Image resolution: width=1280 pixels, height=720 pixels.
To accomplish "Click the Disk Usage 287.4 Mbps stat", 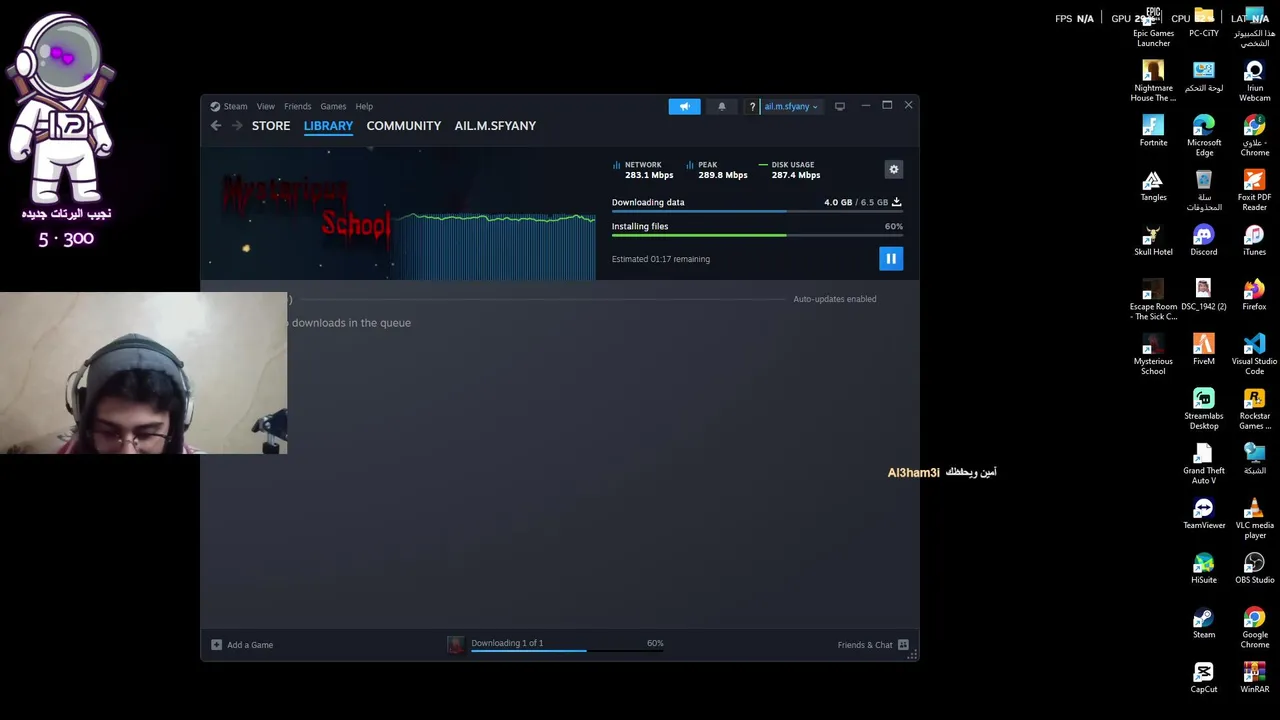I will pyautogui.click(x=790, y=170).
